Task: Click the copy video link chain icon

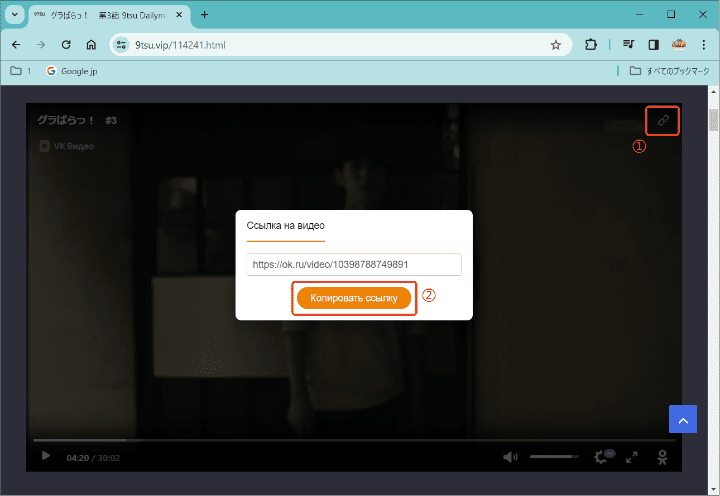Action: coord(663,120)
